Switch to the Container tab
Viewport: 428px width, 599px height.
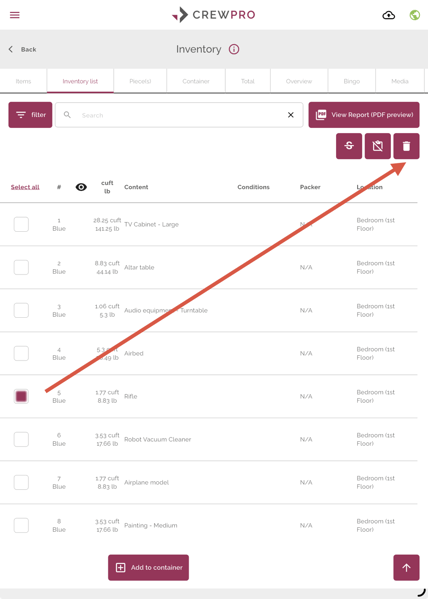[x=196, y=81]
